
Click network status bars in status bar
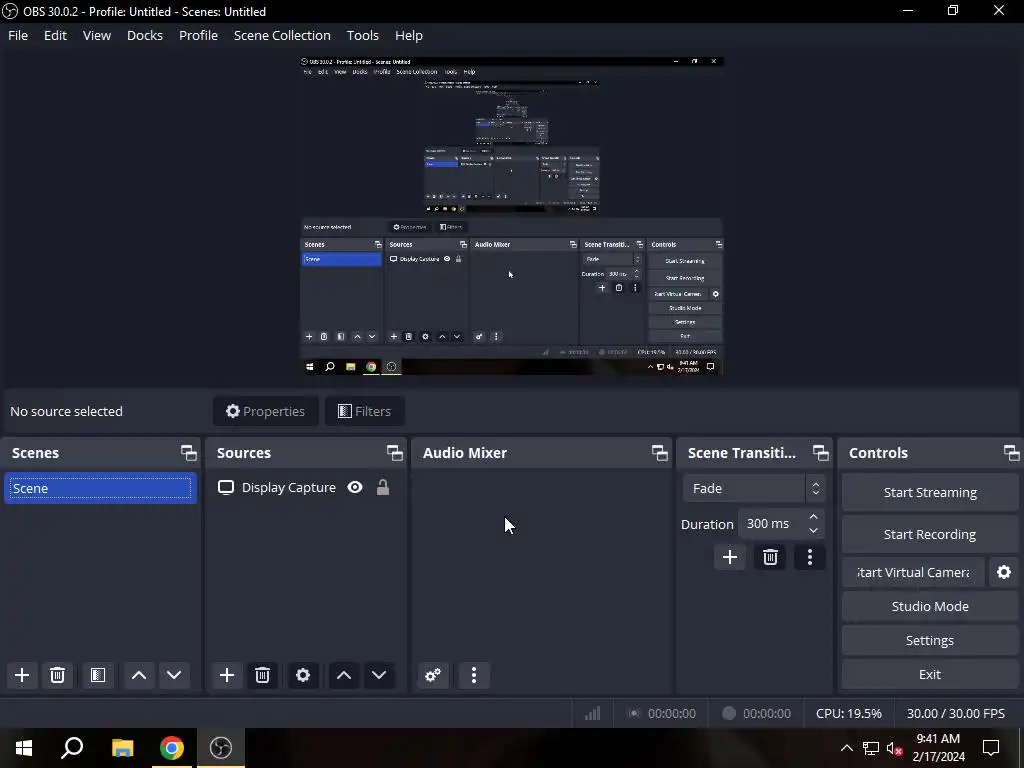click(x=592, y=713)
